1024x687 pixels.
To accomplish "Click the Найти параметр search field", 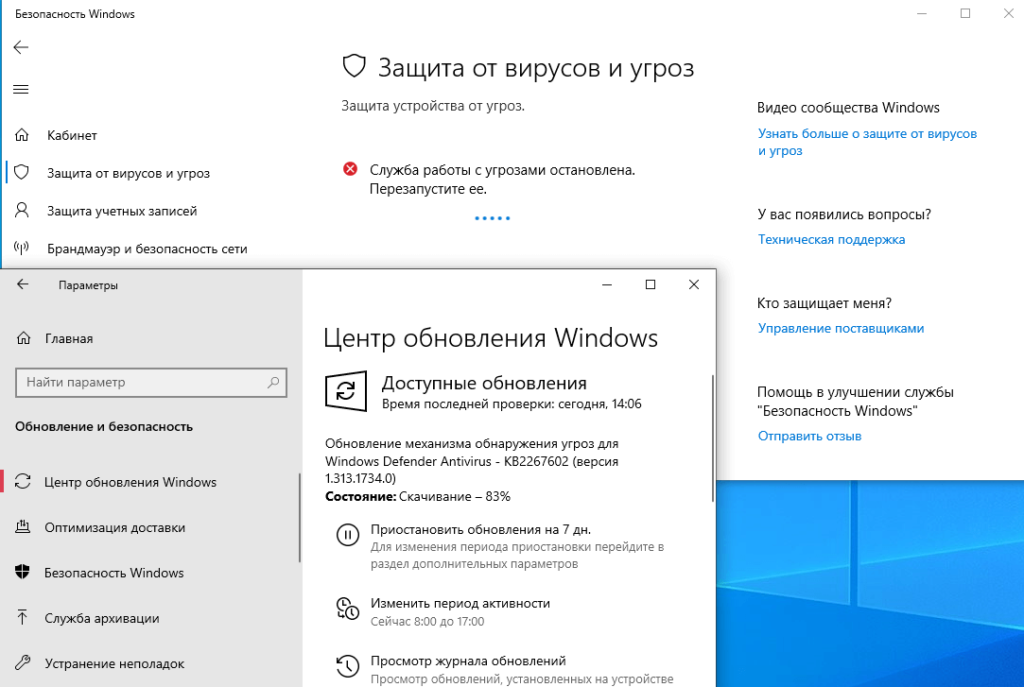I will (140, 382).
